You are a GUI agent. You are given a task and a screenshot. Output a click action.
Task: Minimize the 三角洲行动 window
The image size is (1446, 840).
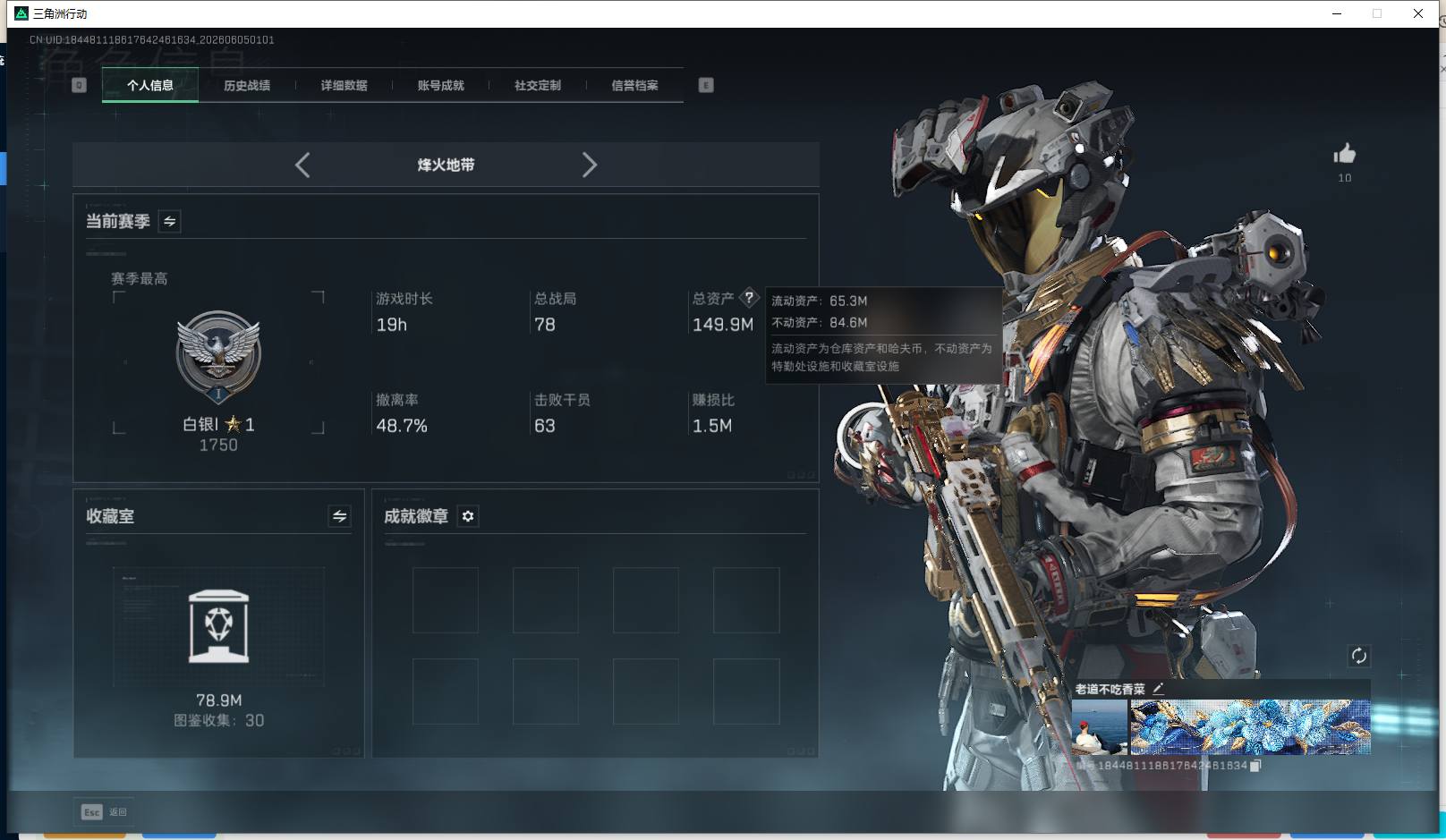[1337, 13]
